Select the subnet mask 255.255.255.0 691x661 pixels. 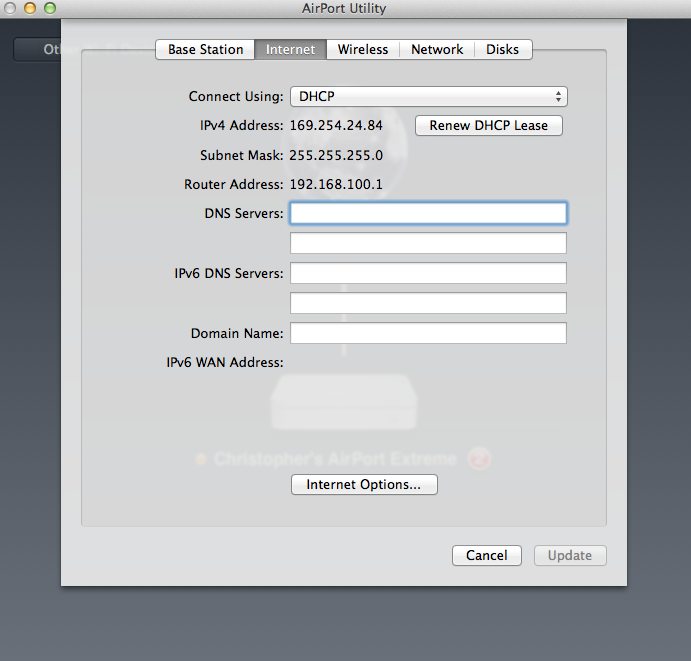(x=336, y=156)
